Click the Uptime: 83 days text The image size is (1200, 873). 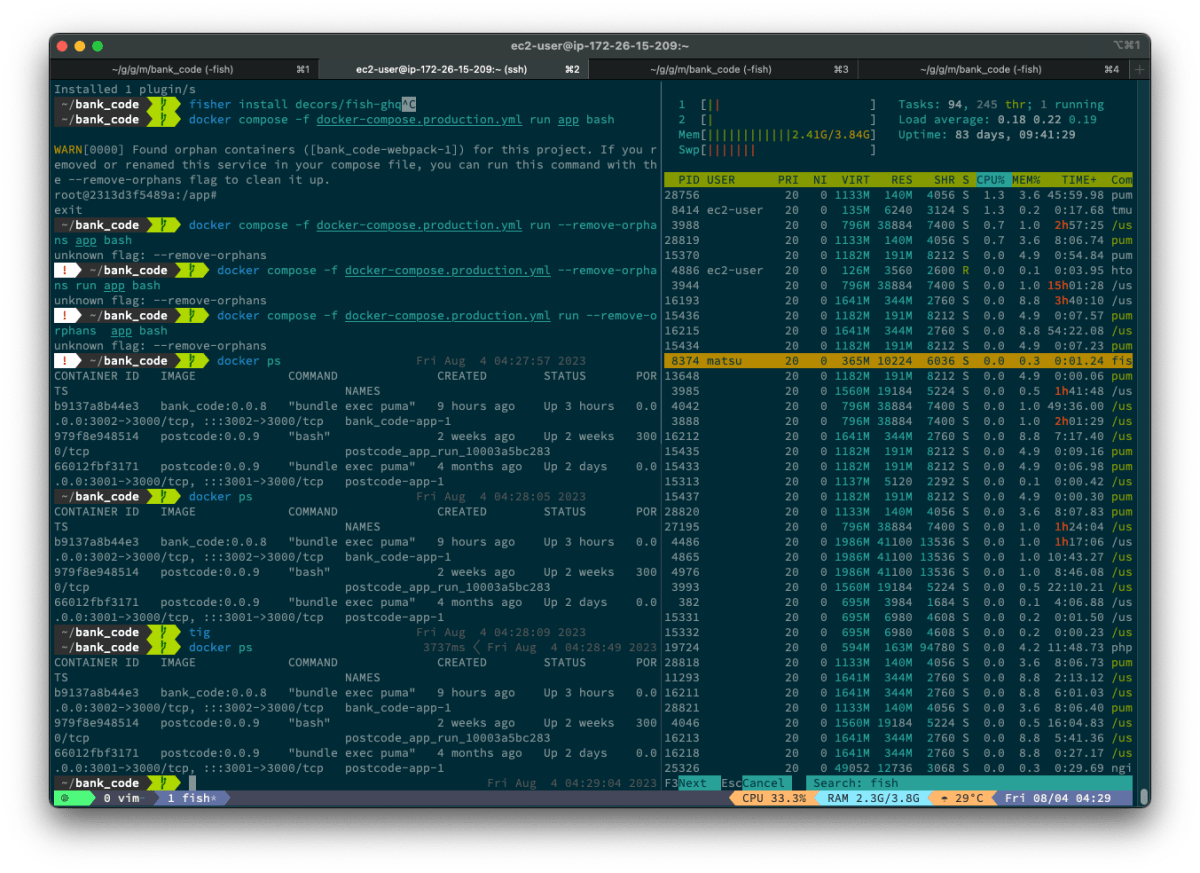(x=987, y=135)
